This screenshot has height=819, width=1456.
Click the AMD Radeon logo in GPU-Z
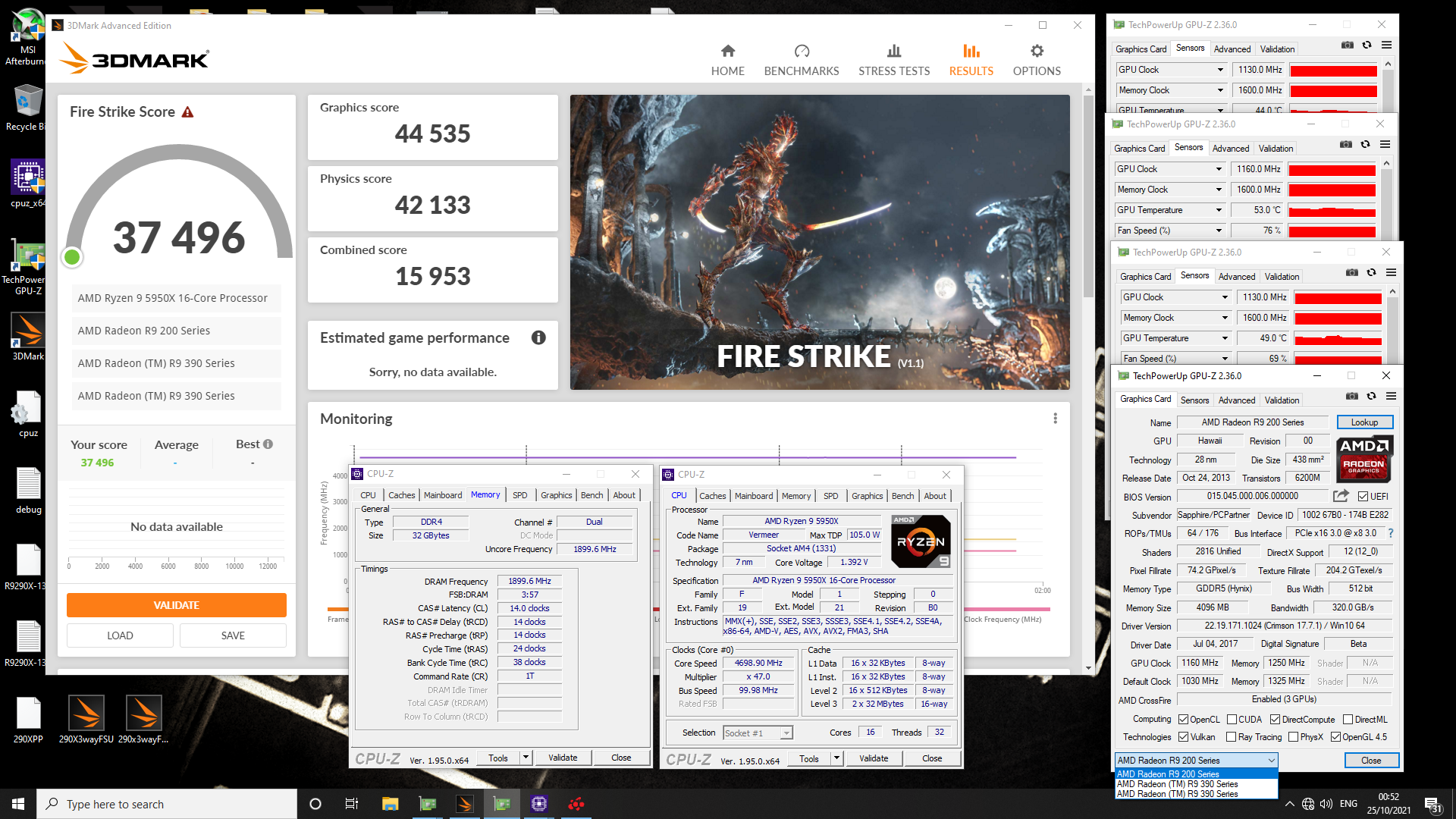pyautogui.click(x=1363, y=460)
